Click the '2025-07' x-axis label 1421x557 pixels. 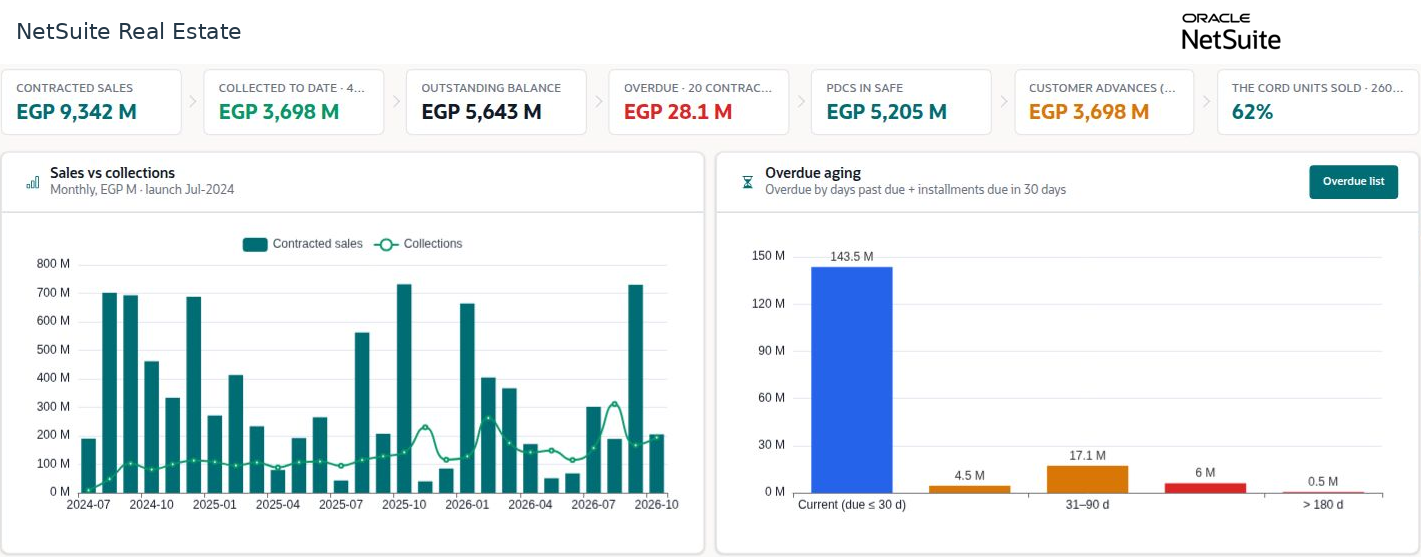click(x=341, y=505)
